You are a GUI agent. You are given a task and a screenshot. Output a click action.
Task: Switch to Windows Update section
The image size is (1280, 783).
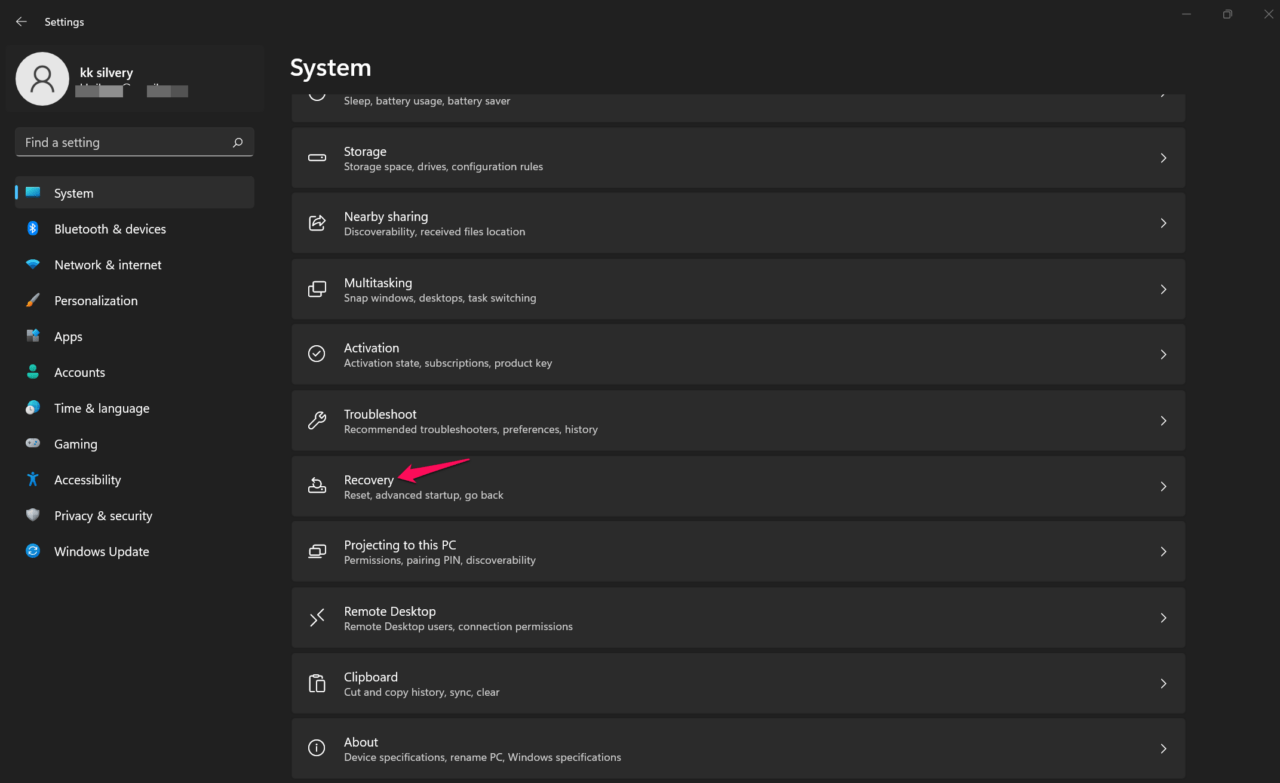coord(101,551)
